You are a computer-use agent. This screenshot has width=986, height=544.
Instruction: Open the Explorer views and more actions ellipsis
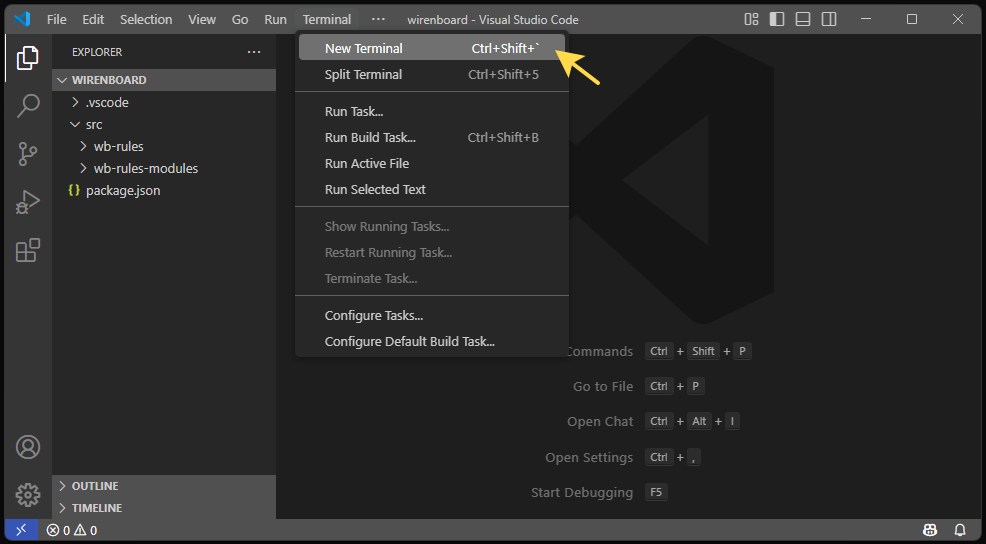(254, 52)
